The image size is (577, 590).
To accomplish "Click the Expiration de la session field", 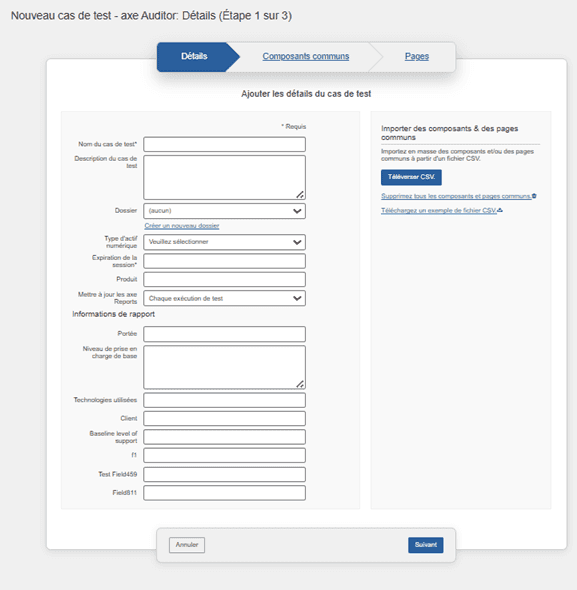I will 224,261.
